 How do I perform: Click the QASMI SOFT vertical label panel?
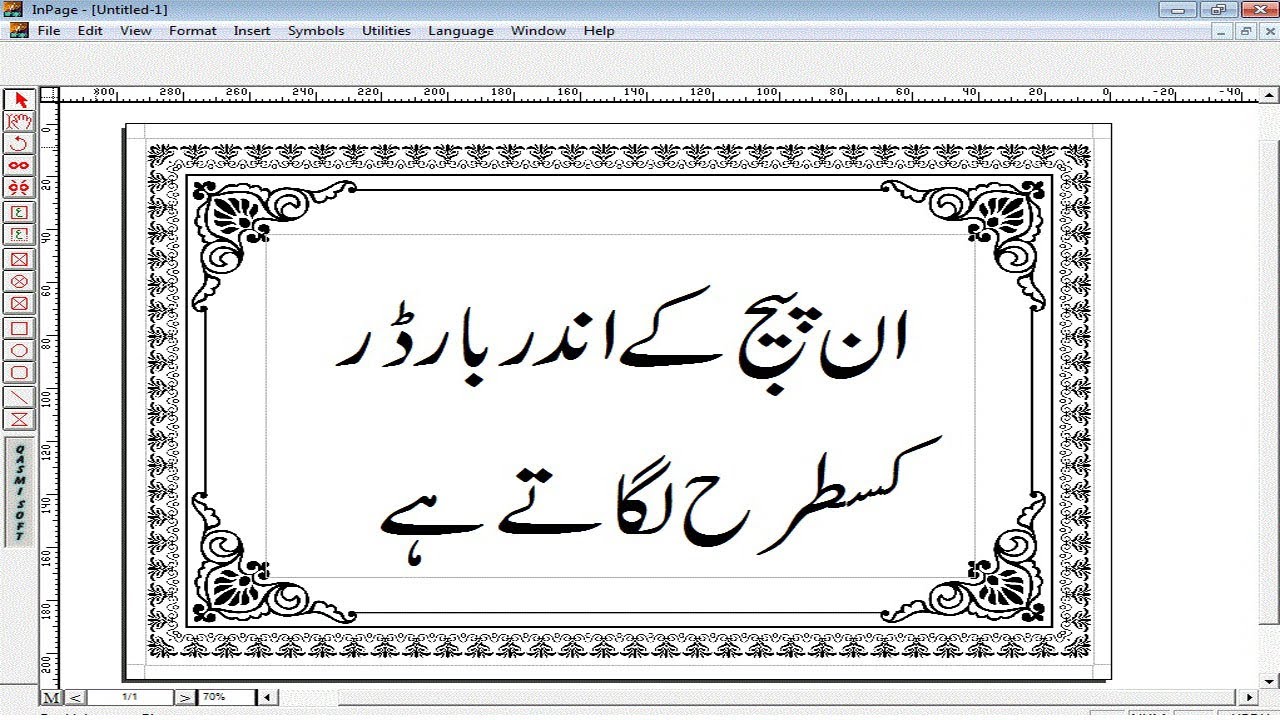point(20,492)
